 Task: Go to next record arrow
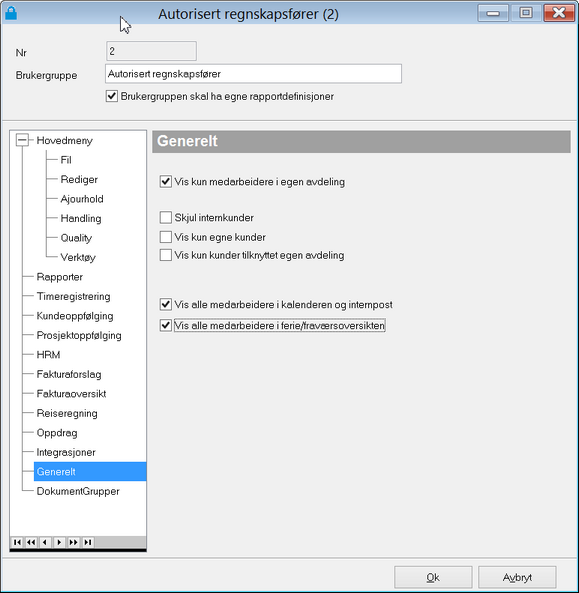pos(59,542)
